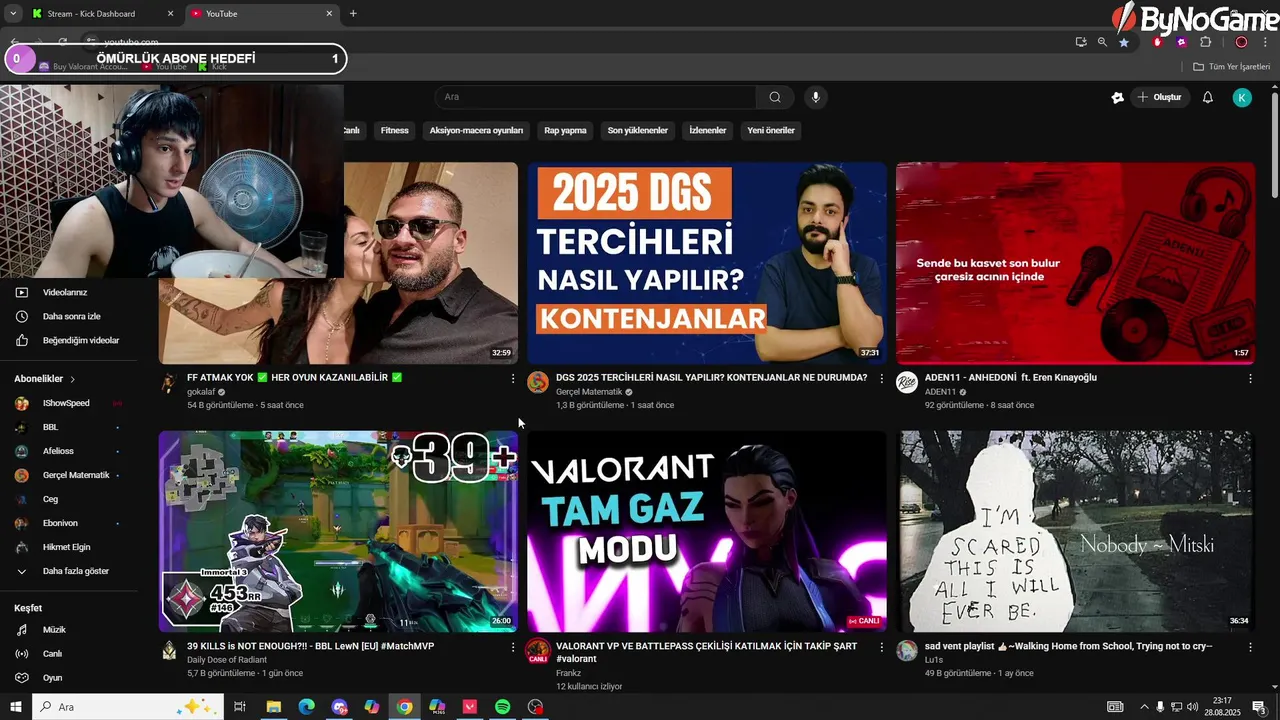This screenshot has height=720, width=1280.
Task: Open the ADEN11 ANHEDONİ video thumbnail
Action: tap(1075, 263)
